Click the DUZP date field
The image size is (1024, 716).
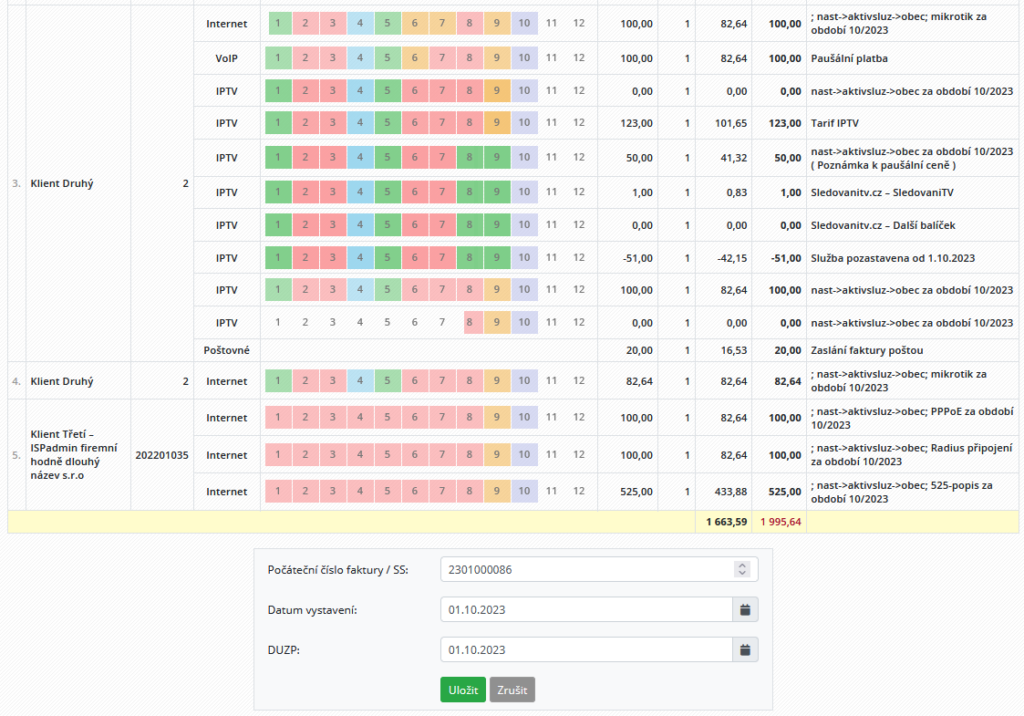pyautogui.click(x=580, y=649)
